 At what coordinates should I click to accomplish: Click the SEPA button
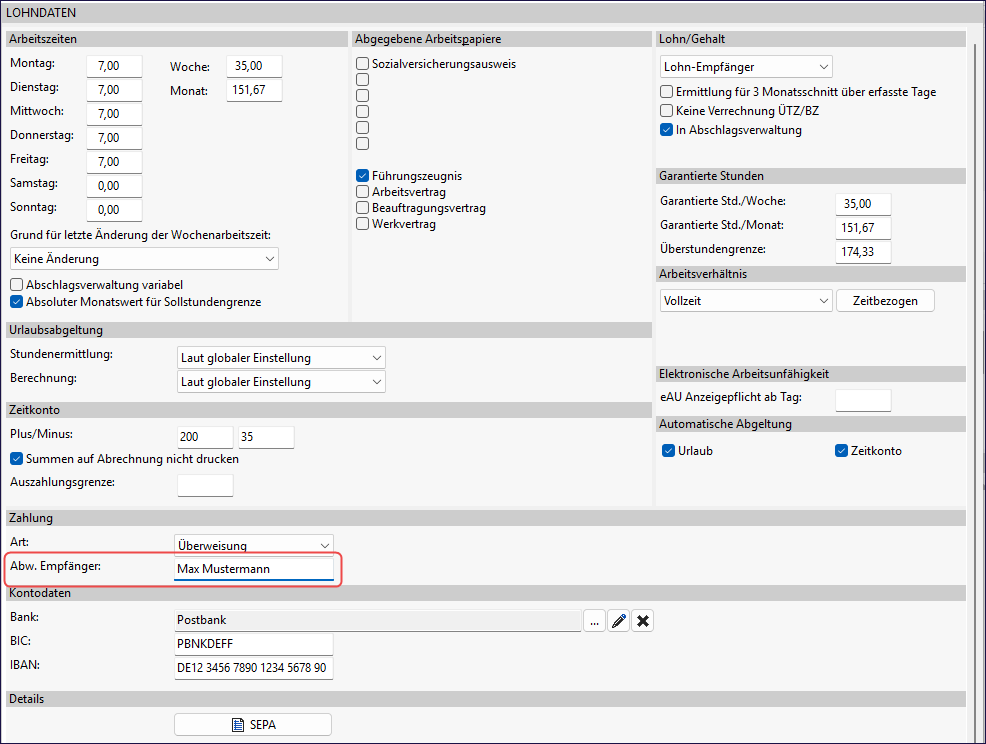(252, 724)
